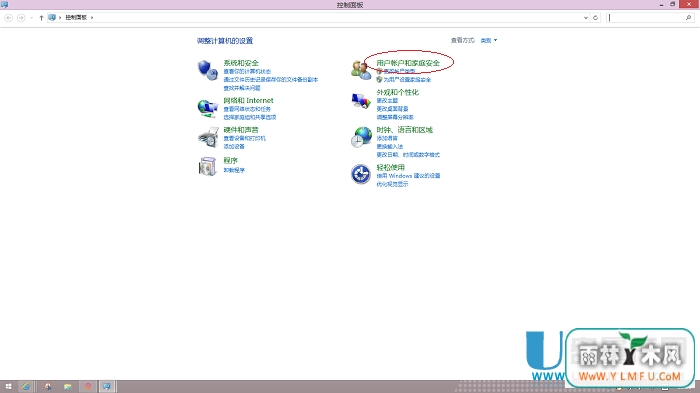
Task: Click 更改桌面背景 link
Action: [392, 109]
